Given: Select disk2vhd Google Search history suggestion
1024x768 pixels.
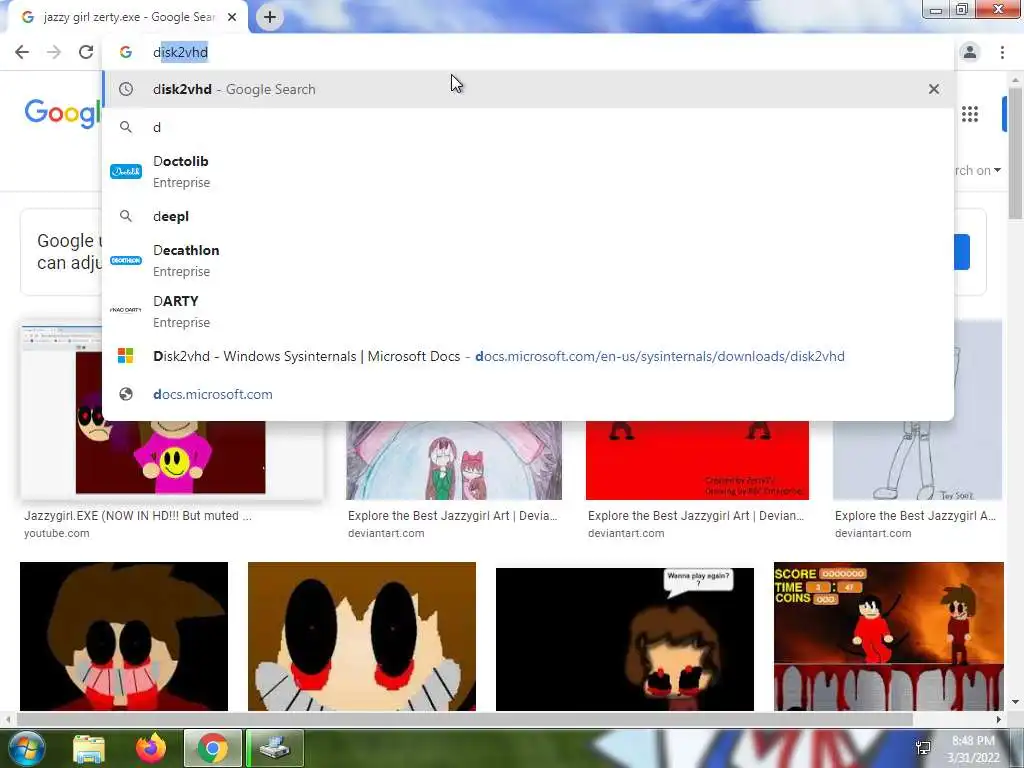Looking at the screenshot, I should click(x=528, y=89).
